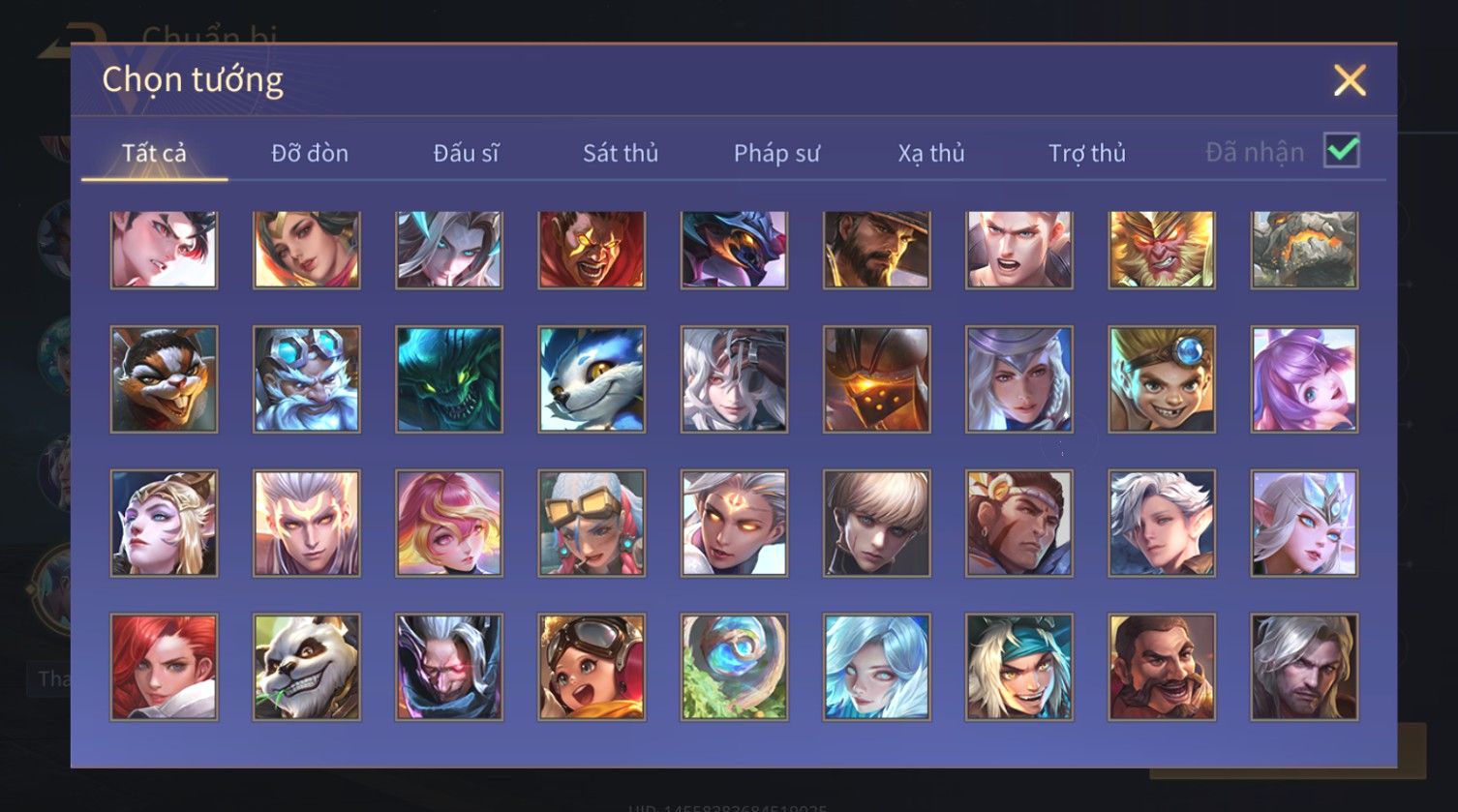Pick the purple-haired pigtail girl hero
This screenshot has width=1458, height=812.
1304,378
